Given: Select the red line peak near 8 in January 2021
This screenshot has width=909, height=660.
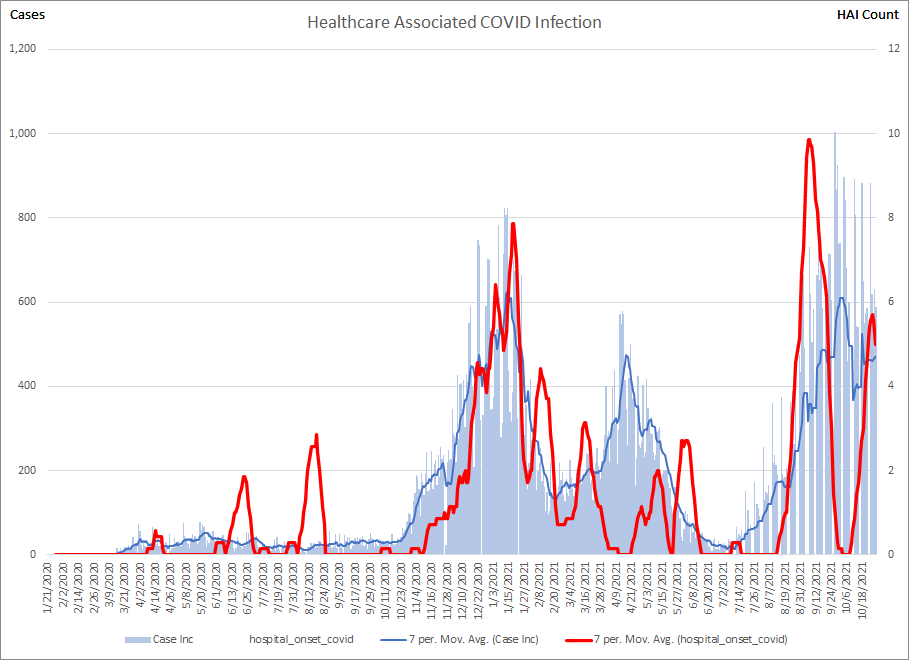Looking at the screenshot, I should (x=513, y=223).
